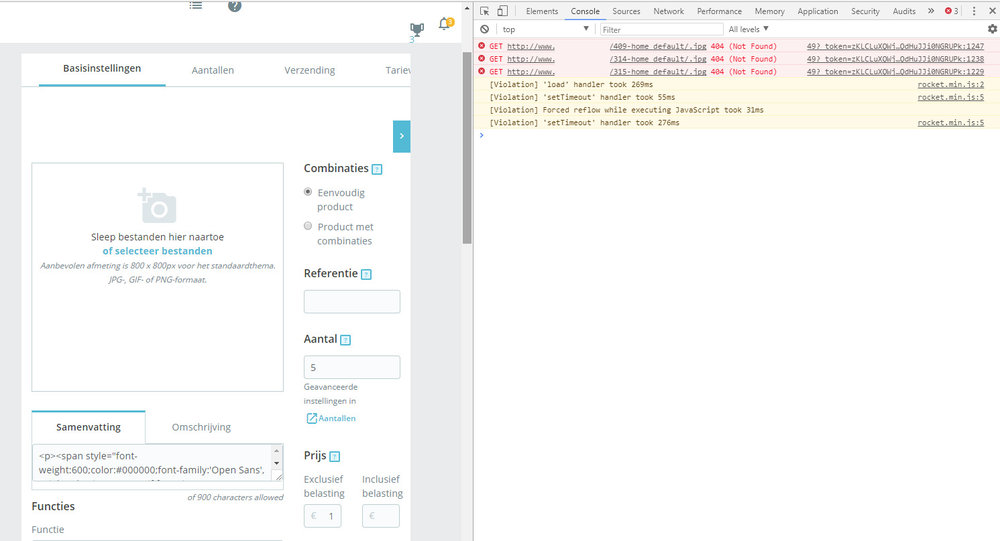Select Eenvoudig product radio button
Screen dimensions: 1000x541
[308, 191]
